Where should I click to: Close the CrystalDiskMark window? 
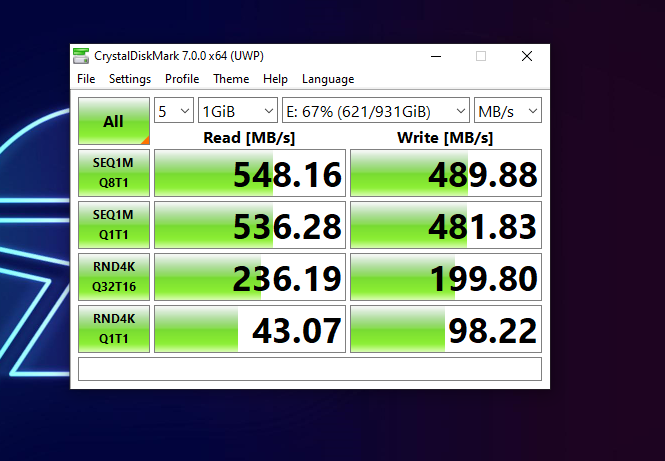pyautogui.click(x=527, y=56)
